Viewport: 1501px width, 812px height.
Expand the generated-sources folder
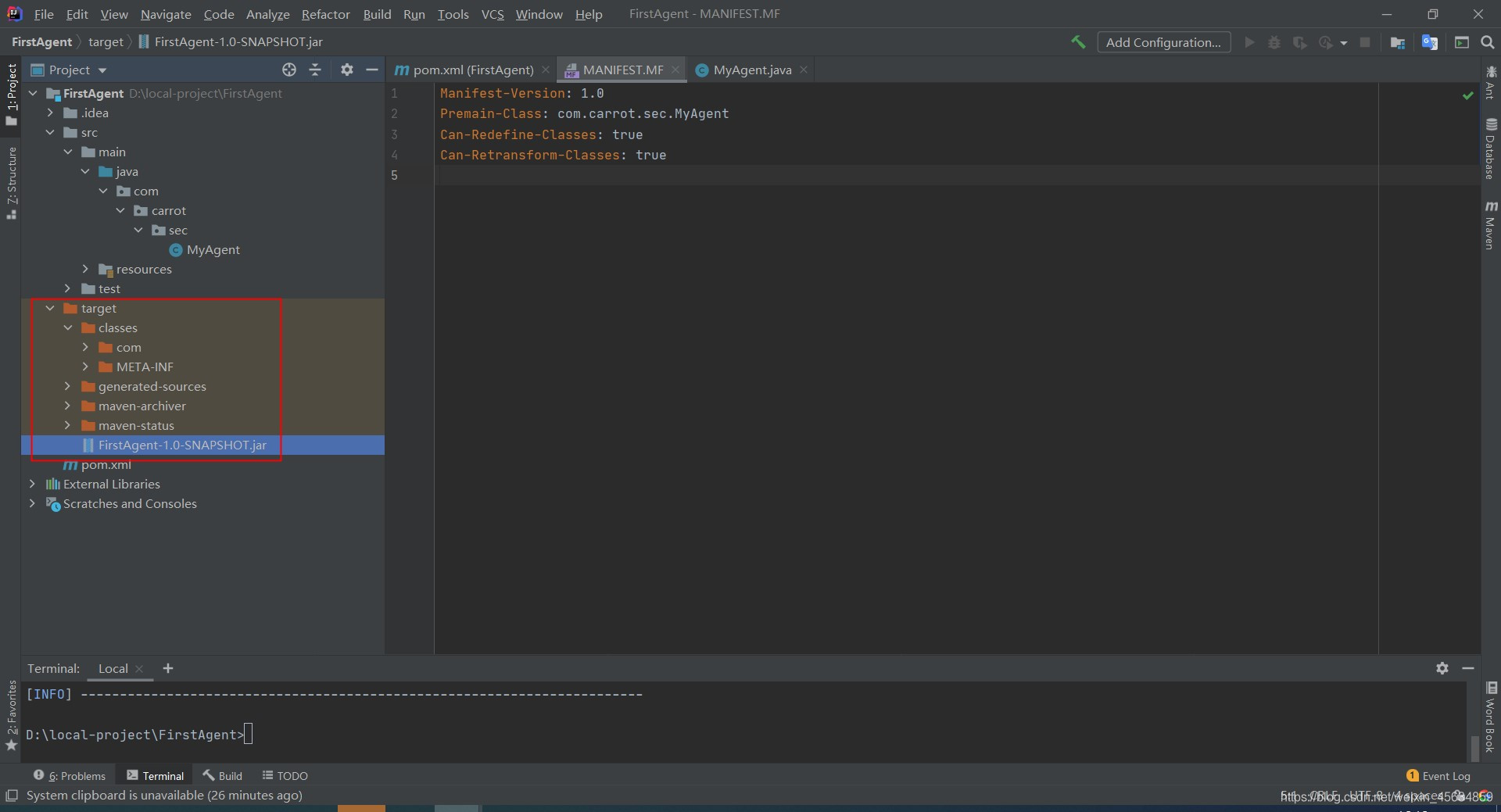[67, 386]
